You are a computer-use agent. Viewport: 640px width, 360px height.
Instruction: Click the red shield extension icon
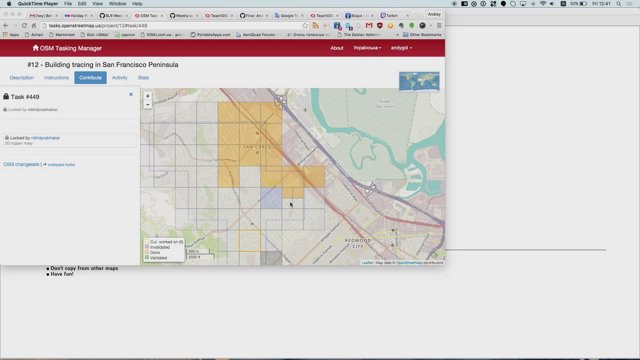380,25
